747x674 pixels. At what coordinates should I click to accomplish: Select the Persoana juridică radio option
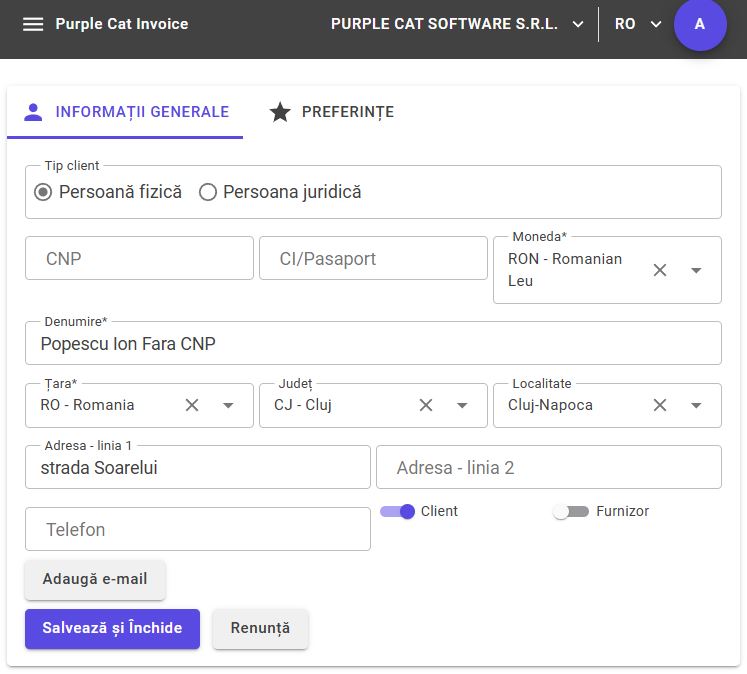coord(208,192)
